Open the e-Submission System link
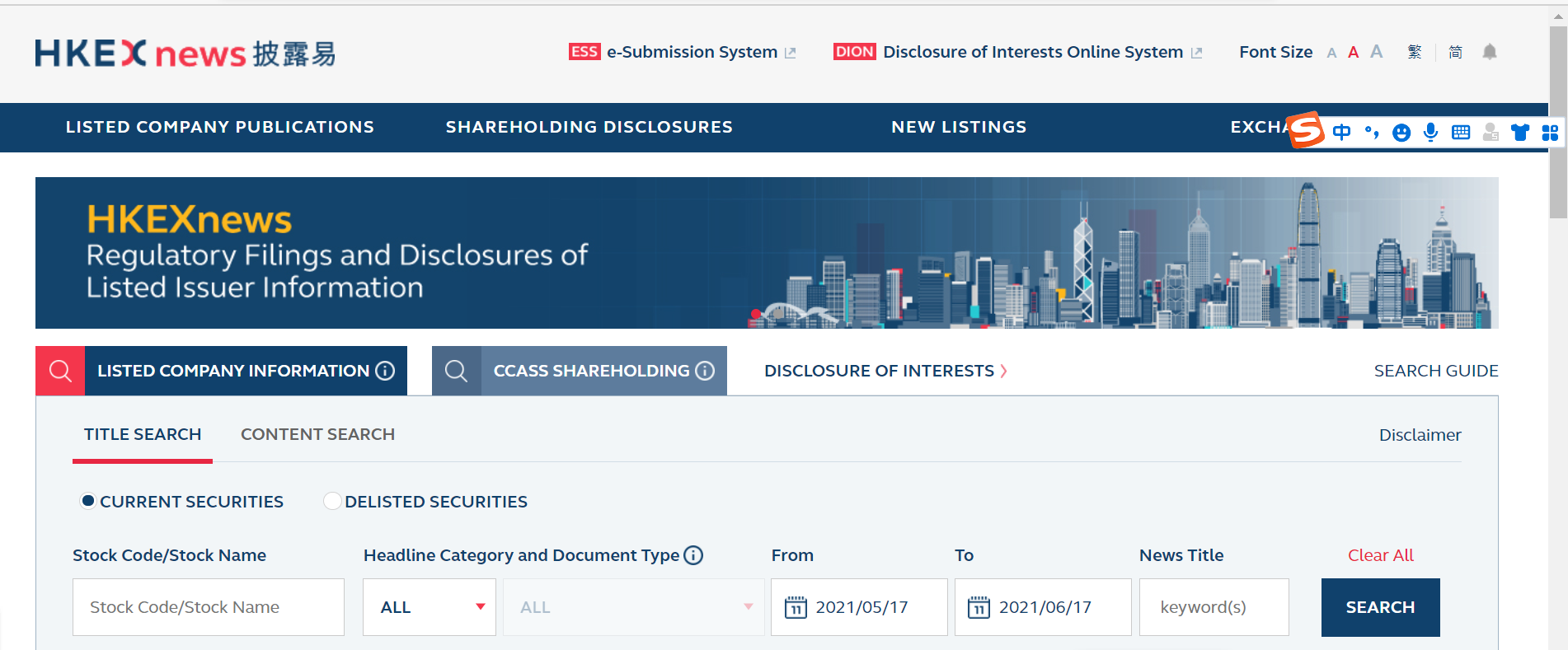This screenshot has height=650, width=1568. point(692,52)
